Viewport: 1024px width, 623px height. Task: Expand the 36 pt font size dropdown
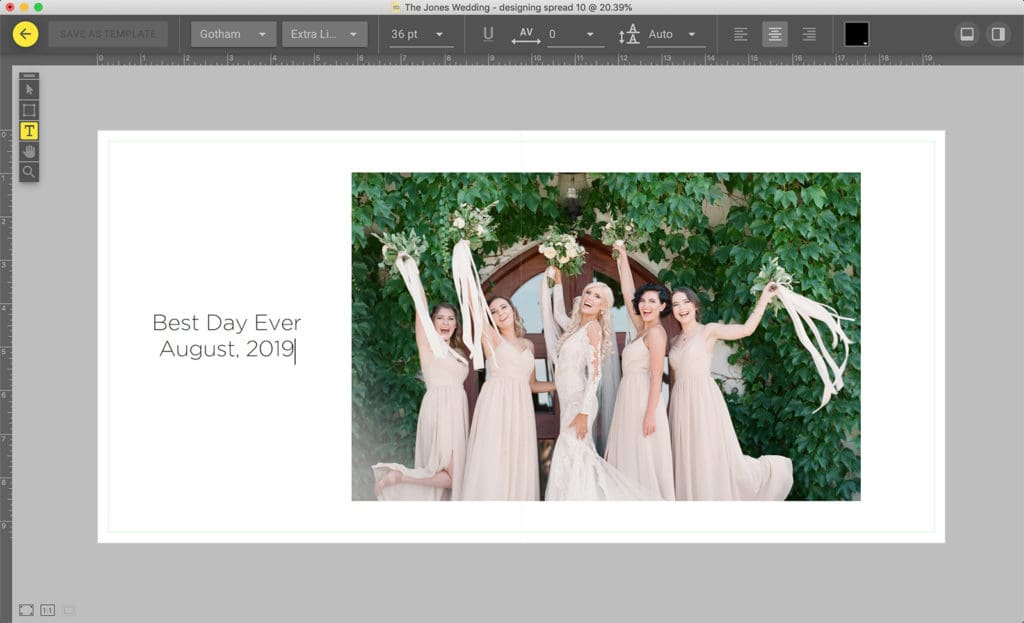click(419, 34)
